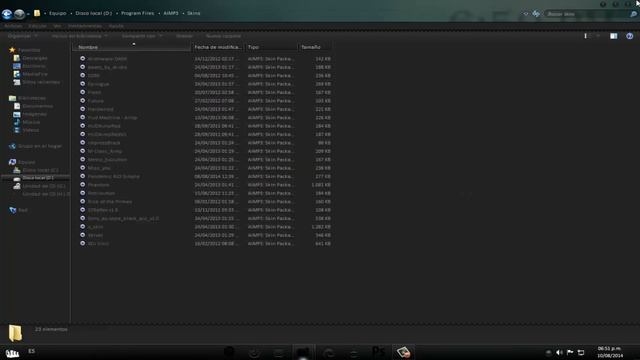640x360 pixels.
Task: Select the skin file sized 1.282 KB
Action: (x=205, y=227)
